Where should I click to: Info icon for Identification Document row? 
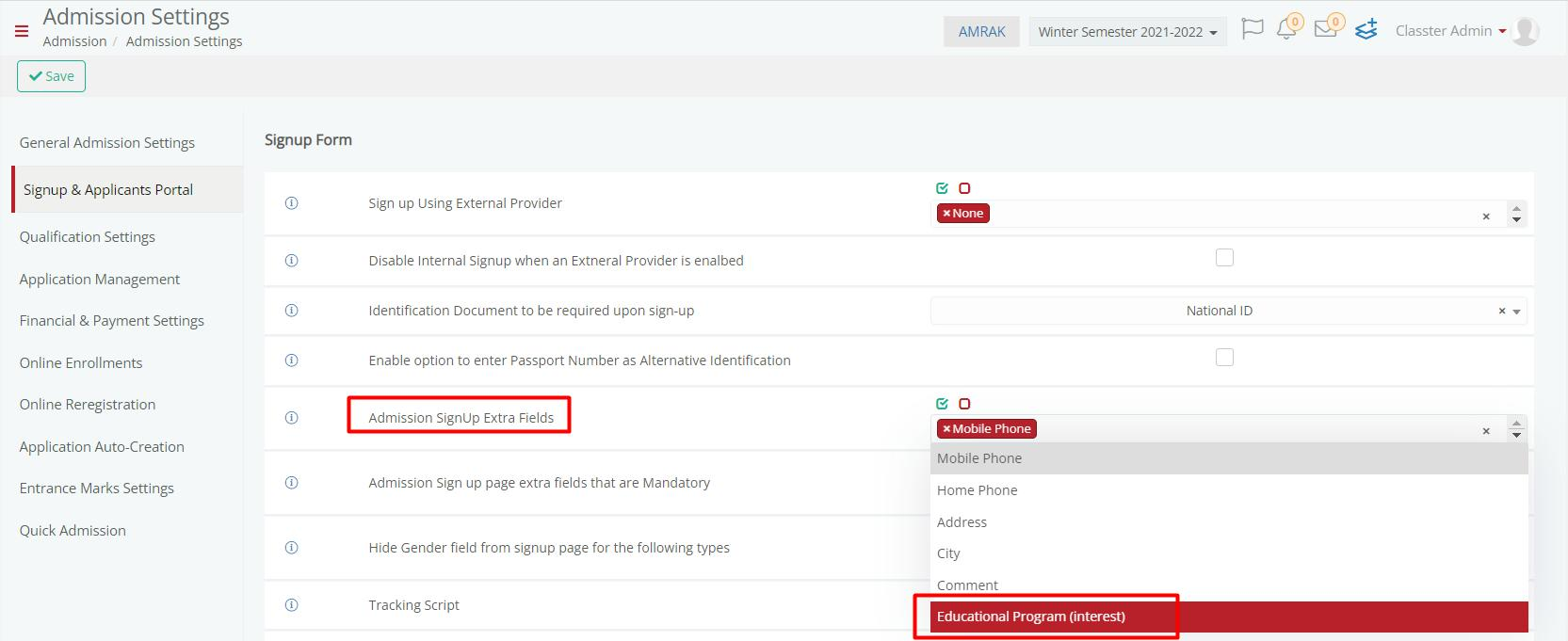click(292, 311)
